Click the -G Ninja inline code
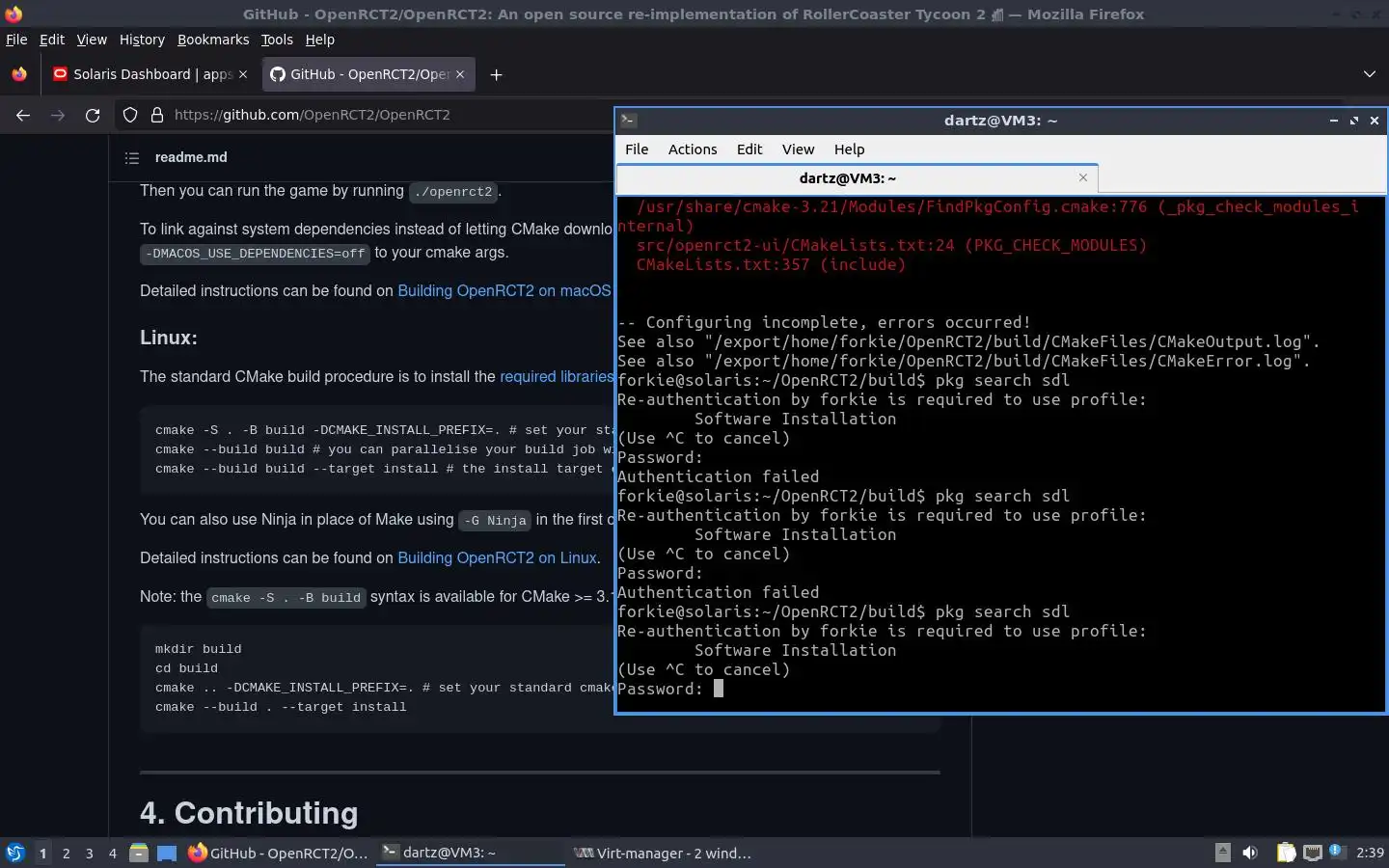The height and width of the screenshot is (868, 1389). tap(495, 521)
